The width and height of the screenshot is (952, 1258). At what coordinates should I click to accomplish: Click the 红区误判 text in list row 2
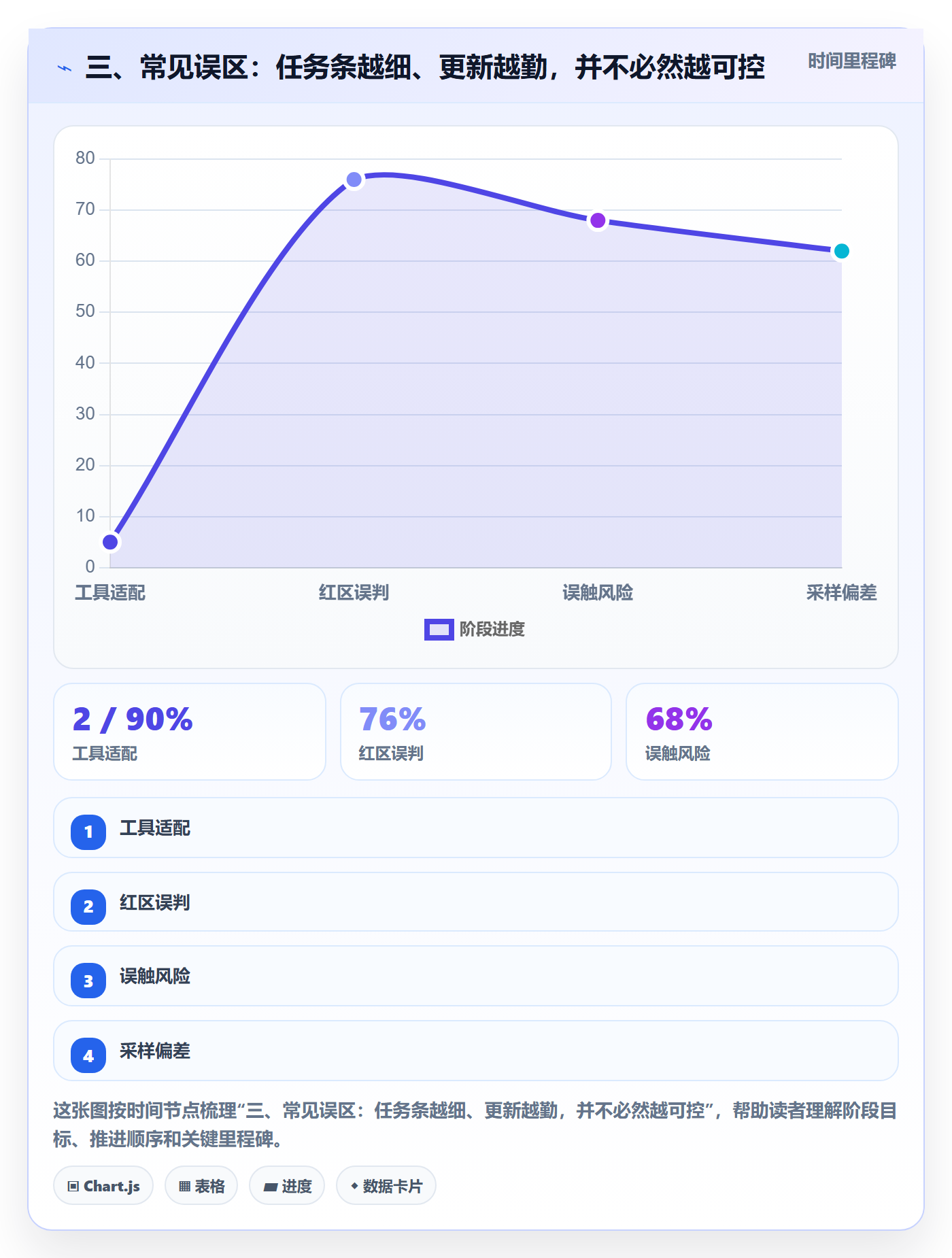(x=155, y=903)
